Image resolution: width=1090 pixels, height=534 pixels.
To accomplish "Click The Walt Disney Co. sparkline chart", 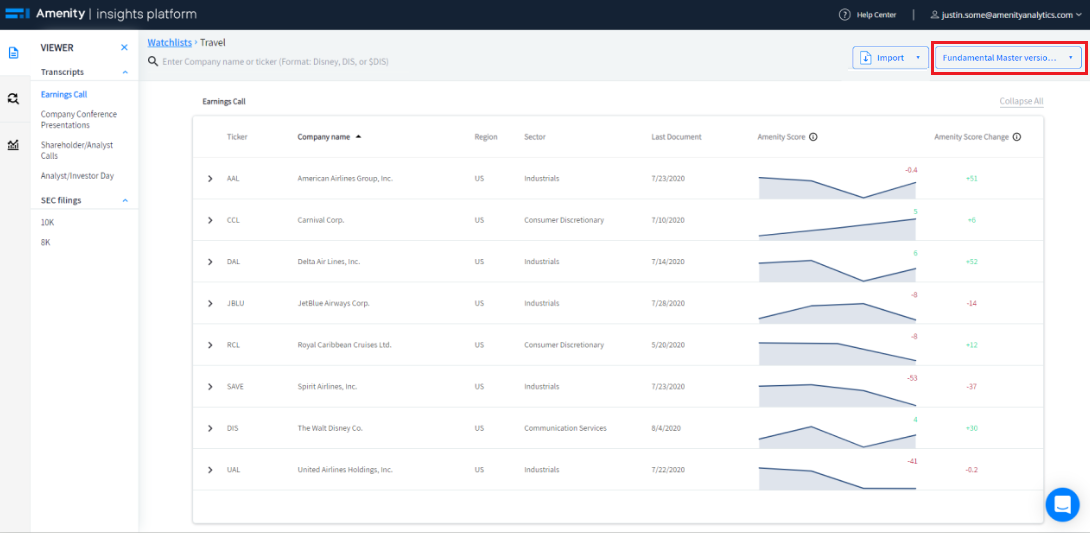I will (x=837, y=437).
